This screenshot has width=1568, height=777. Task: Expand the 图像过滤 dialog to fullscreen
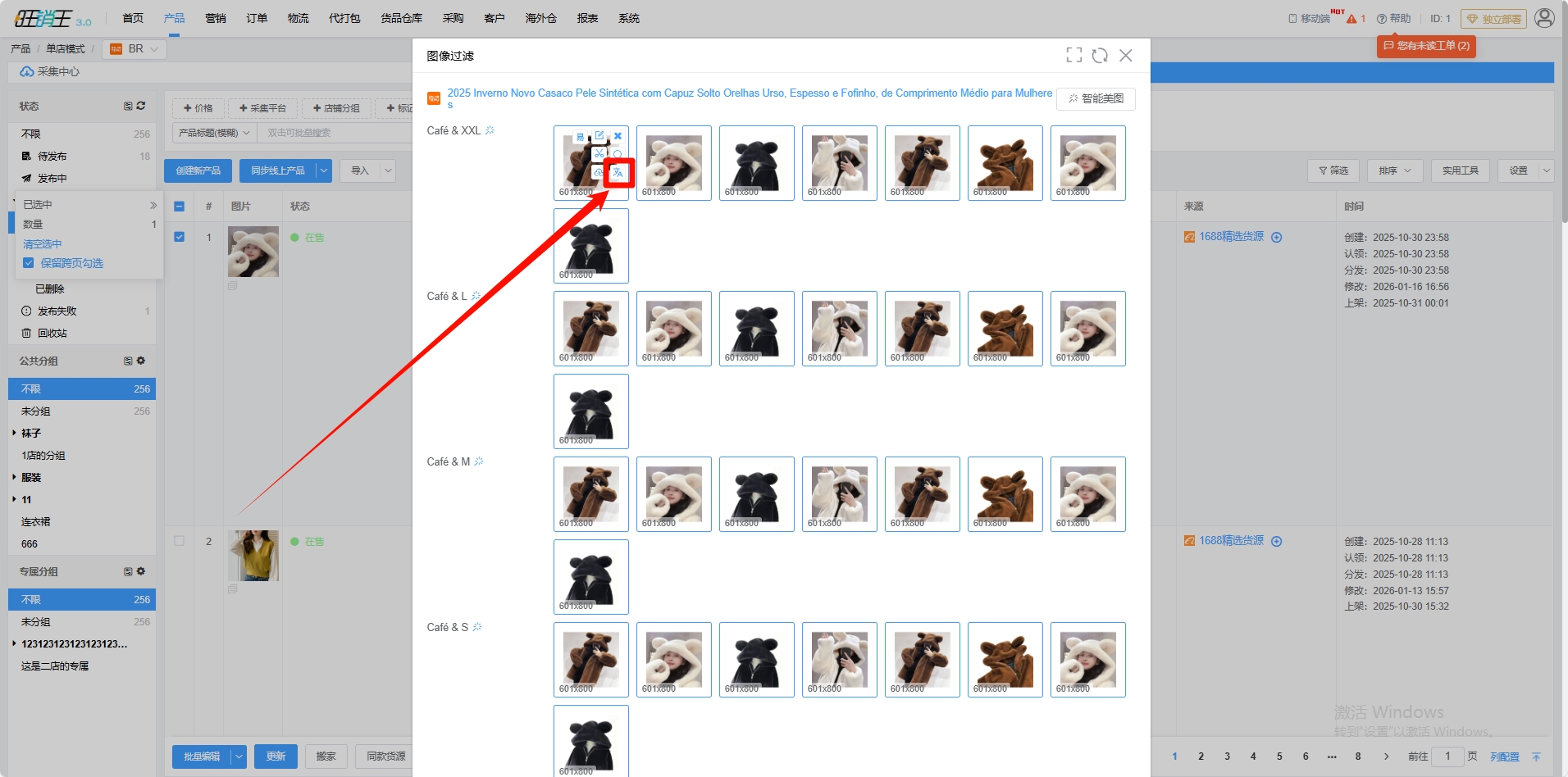tap(1073, 55)
